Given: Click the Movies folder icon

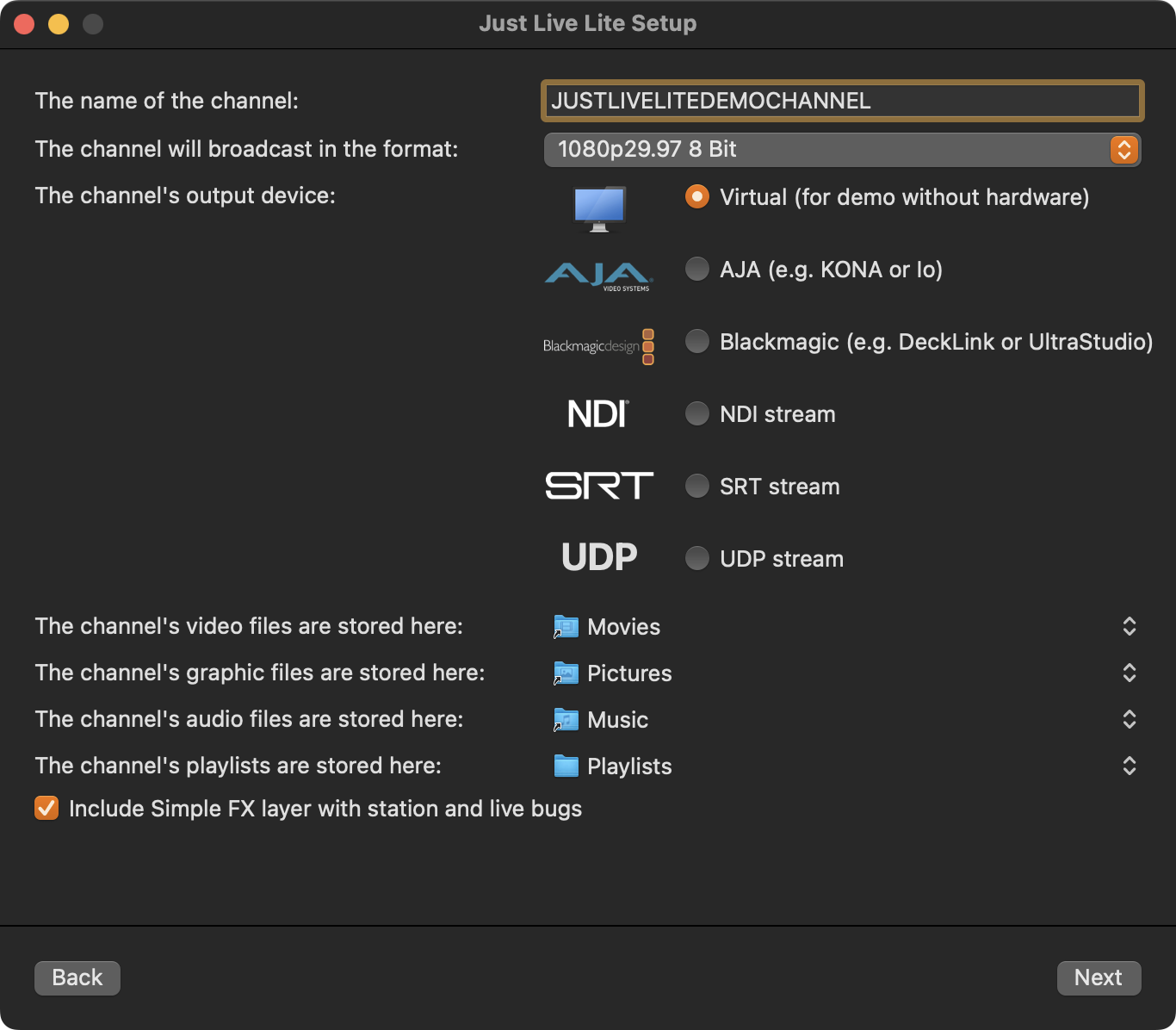Looking at the screenshot, I should click(x=566, y=627).
